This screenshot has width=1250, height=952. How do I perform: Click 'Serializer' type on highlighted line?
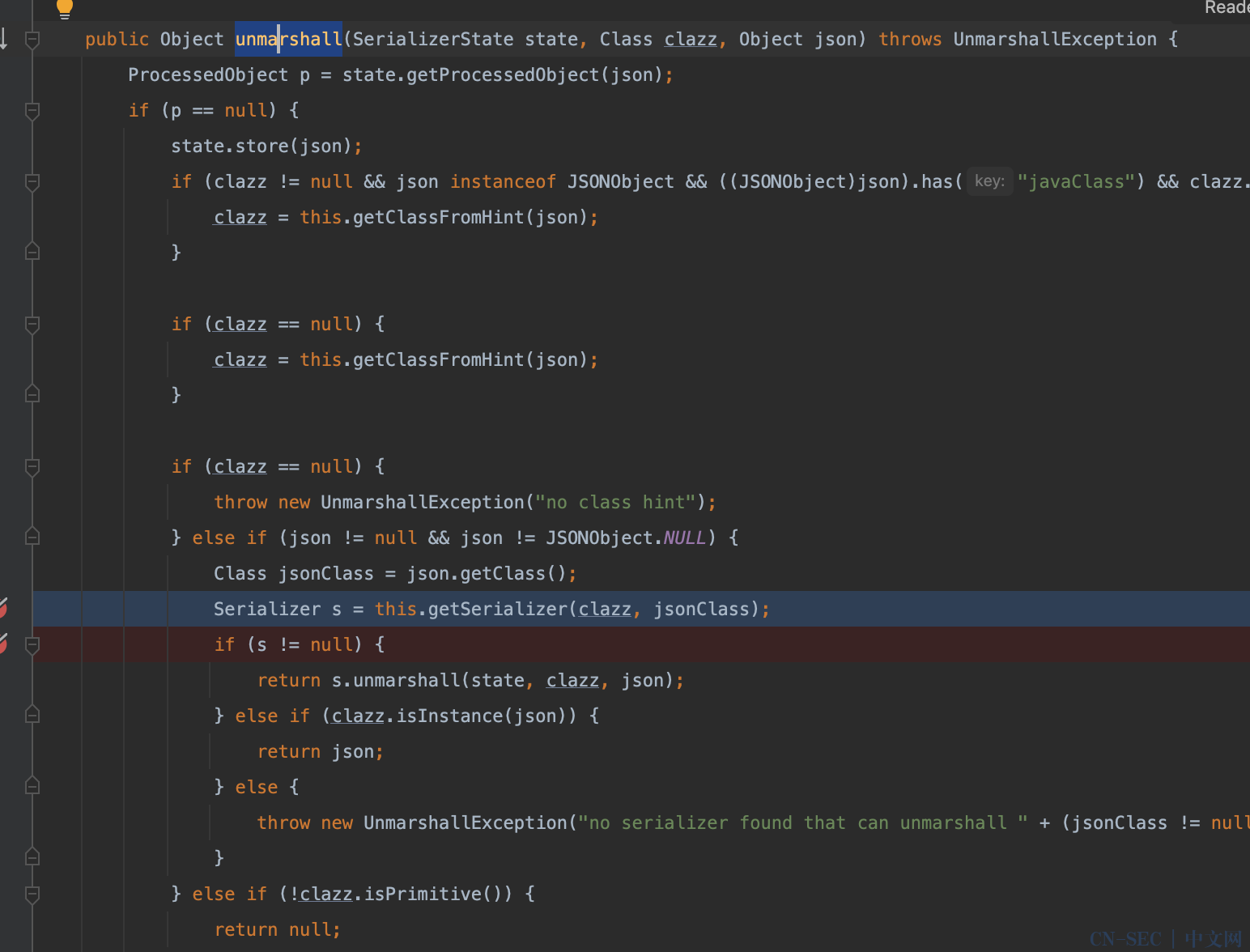pyautogui.click(x=267, y=609)
